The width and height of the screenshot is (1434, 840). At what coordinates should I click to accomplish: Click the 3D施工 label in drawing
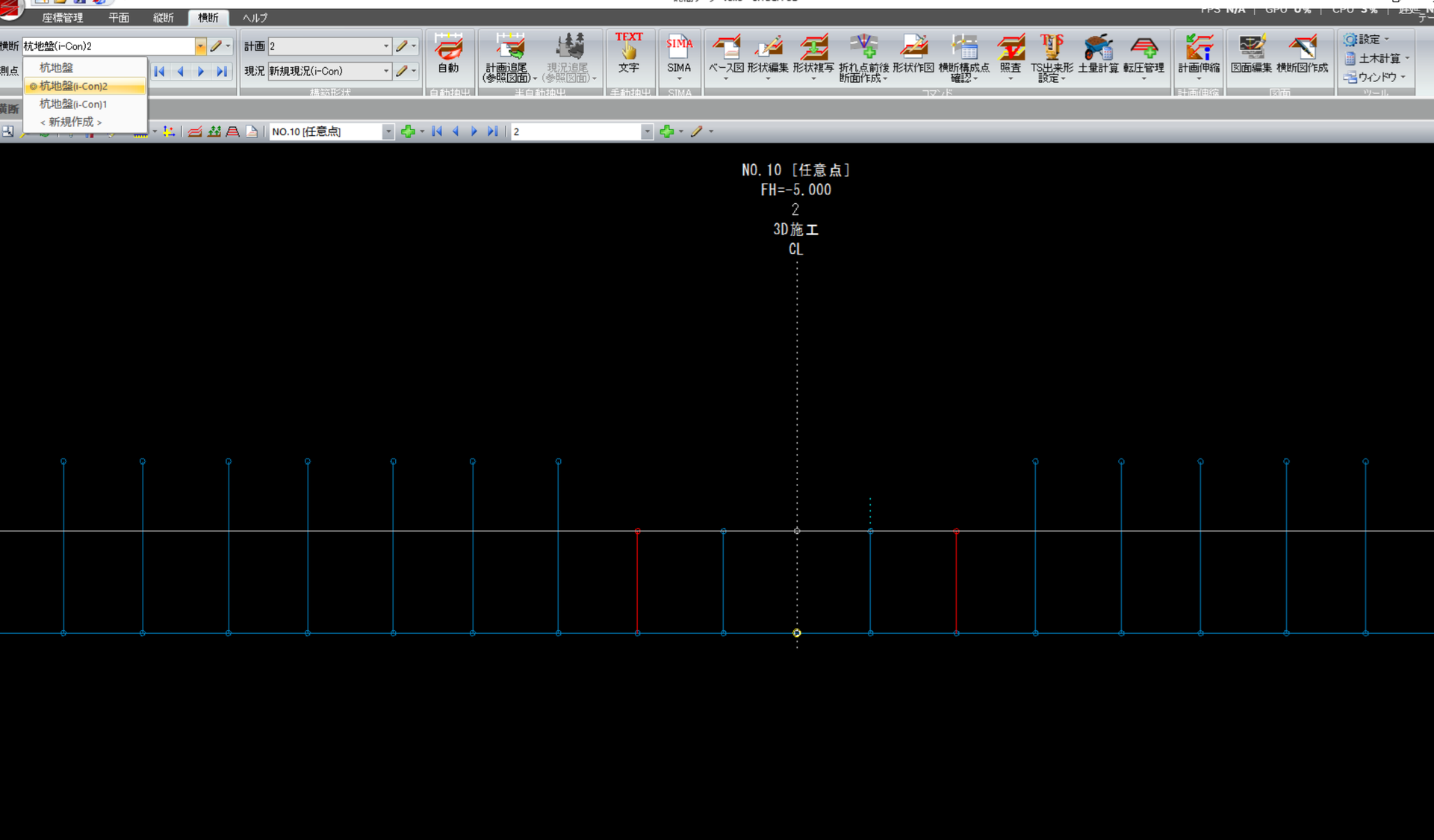point(795,229)
